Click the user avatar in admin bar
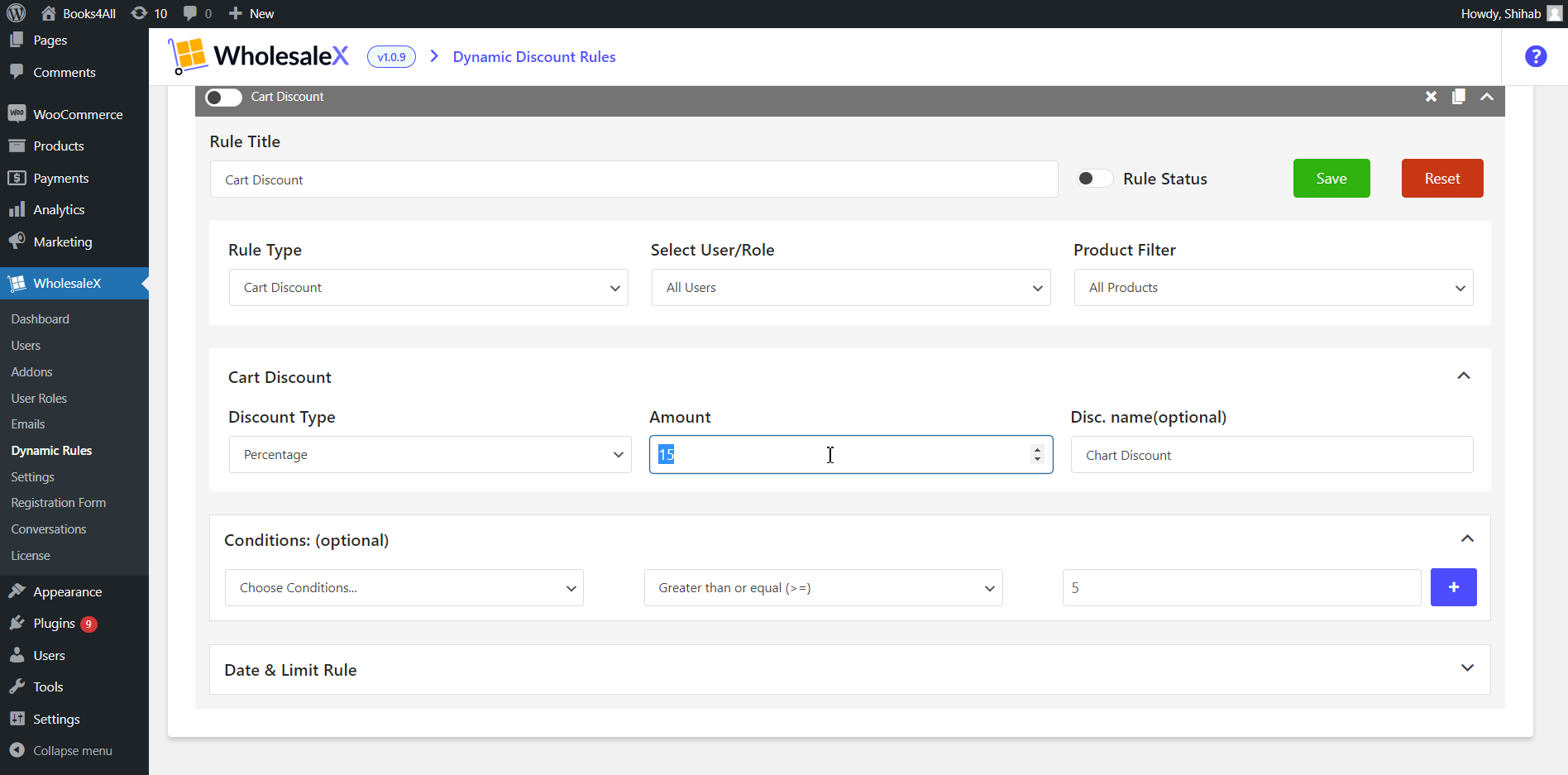The height and width of the screenshot is (775, 1568). [x=1554, y=13]
